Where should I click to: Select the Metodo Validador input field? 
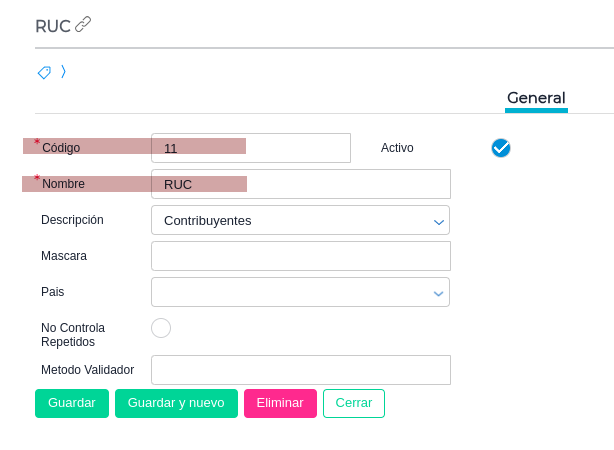point(300,370)
